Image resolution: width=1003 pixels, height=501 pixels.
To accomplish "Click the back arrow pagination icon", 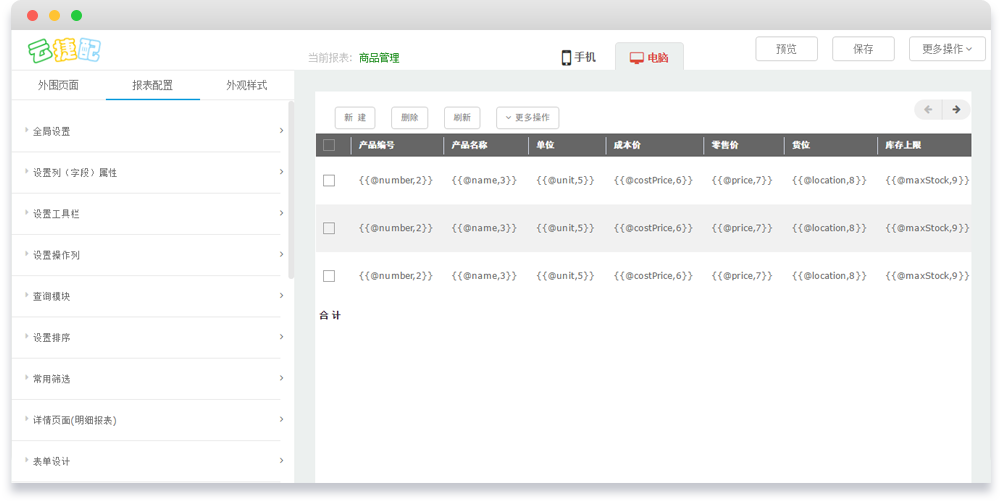I will [x=928, y=110].
